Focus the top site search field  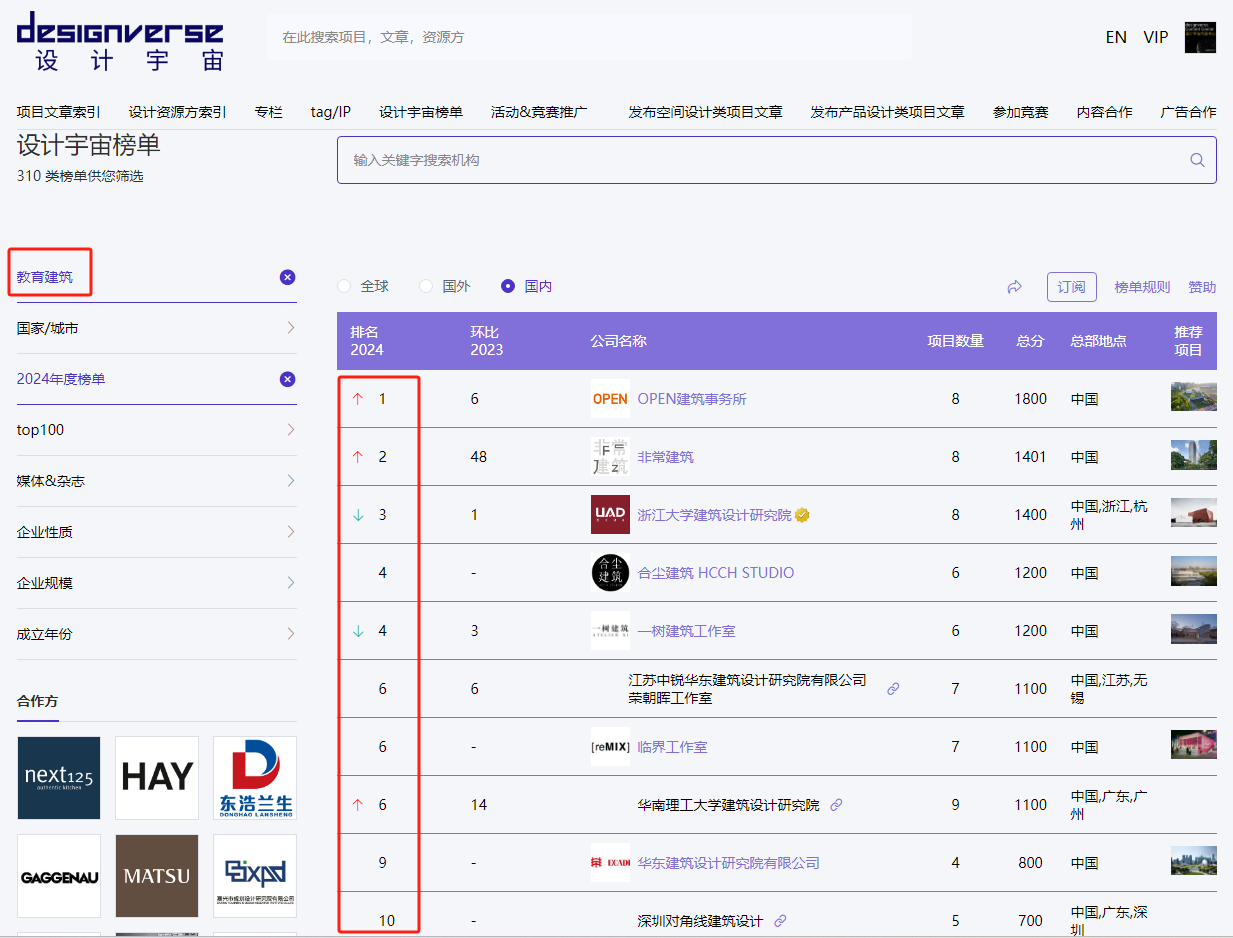[590, 37]
